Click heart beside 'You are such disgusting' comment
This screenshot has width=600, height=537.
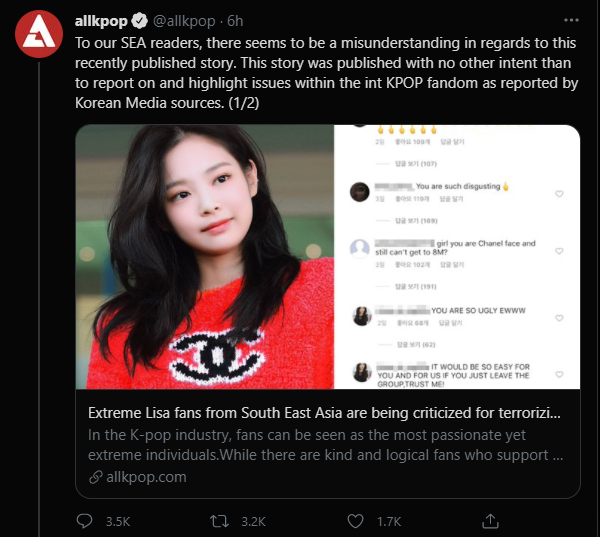pos(559,194)
